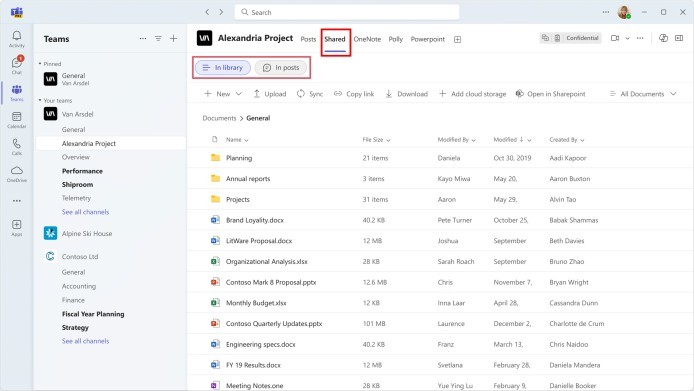Open the Confidential sensitivity label
Screen dimensions: 694x391
[x=571, y=38]
